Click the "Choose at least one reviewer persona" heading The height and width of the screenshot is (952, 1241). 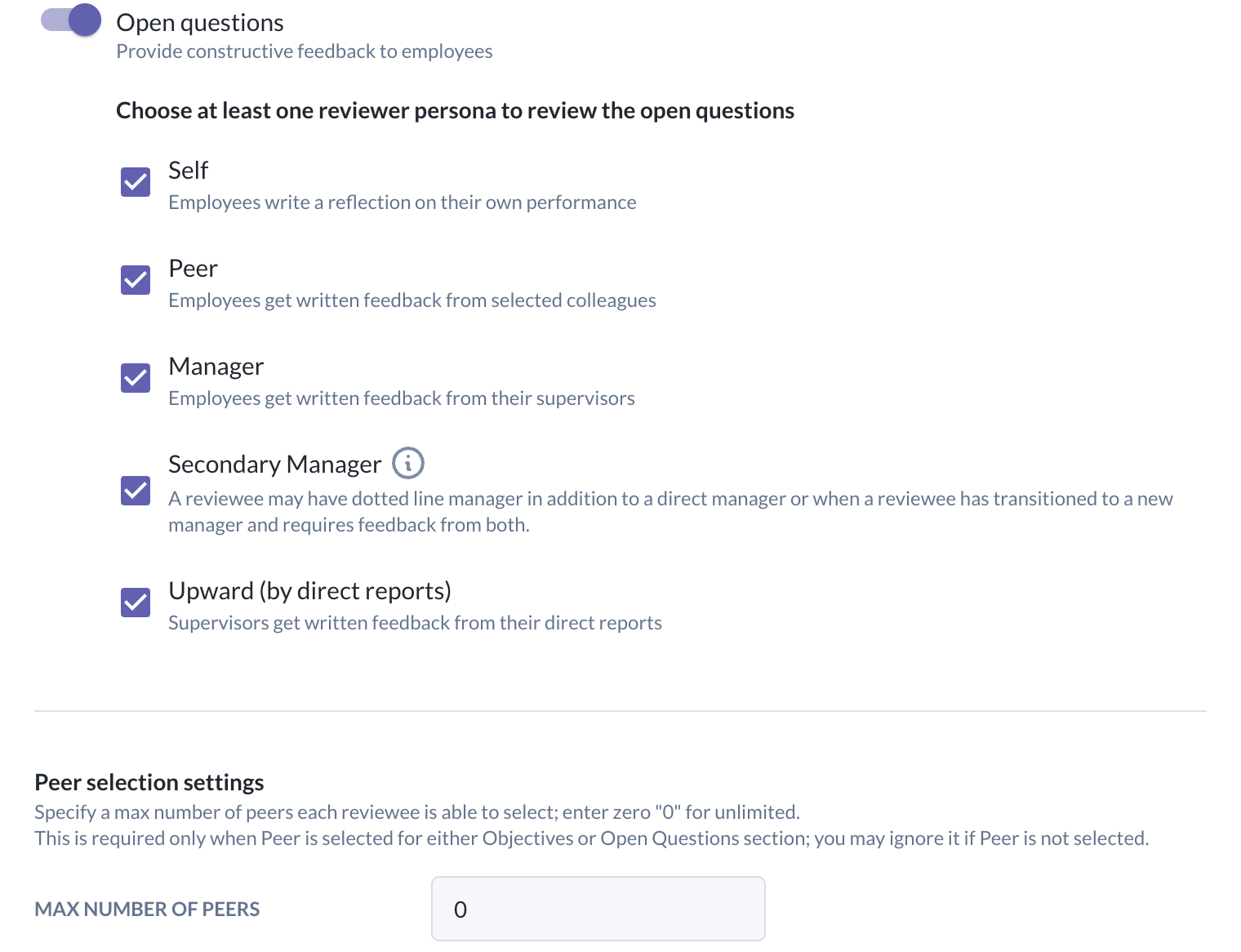tap(455, 110)
